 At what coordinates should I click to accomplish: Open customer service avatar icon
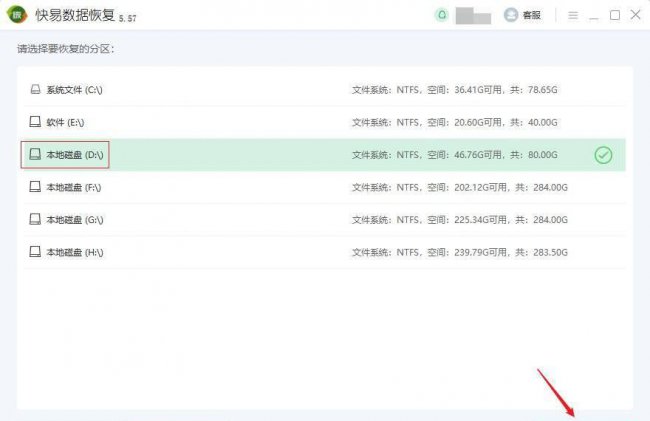511,15
